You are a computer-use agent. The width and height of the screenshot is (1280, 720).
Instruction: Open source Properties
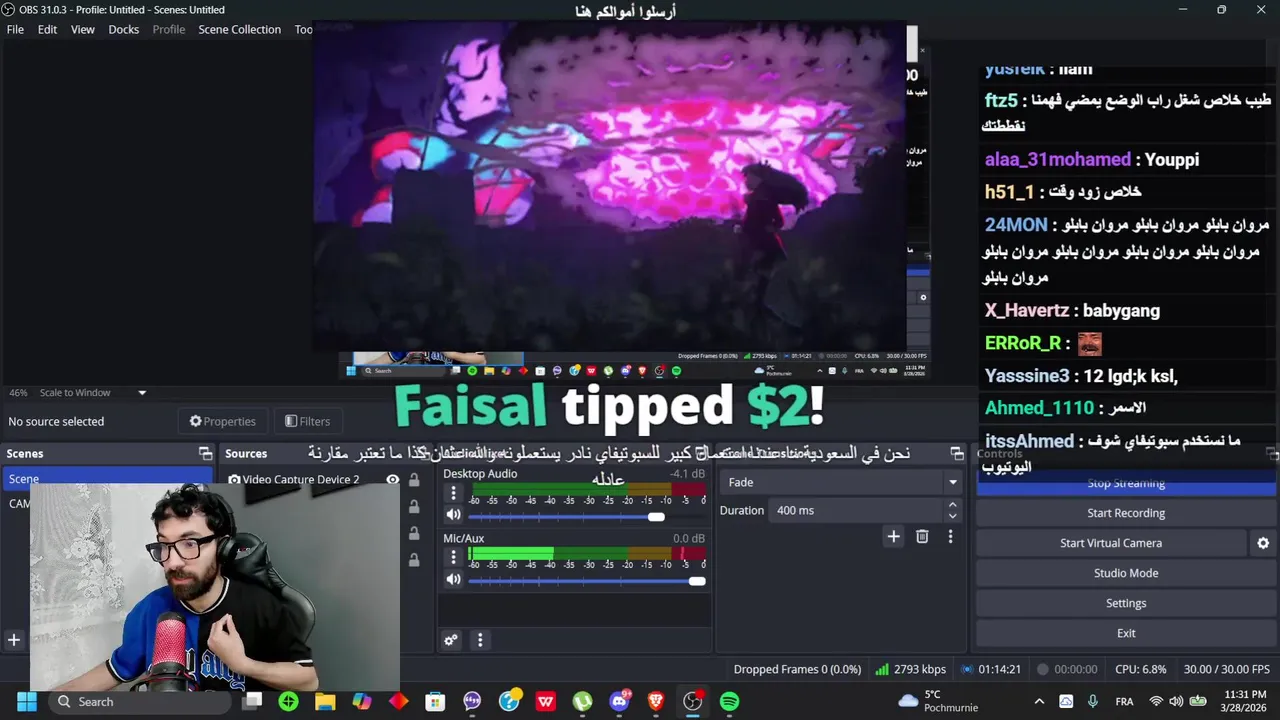(x=222, y=421)
